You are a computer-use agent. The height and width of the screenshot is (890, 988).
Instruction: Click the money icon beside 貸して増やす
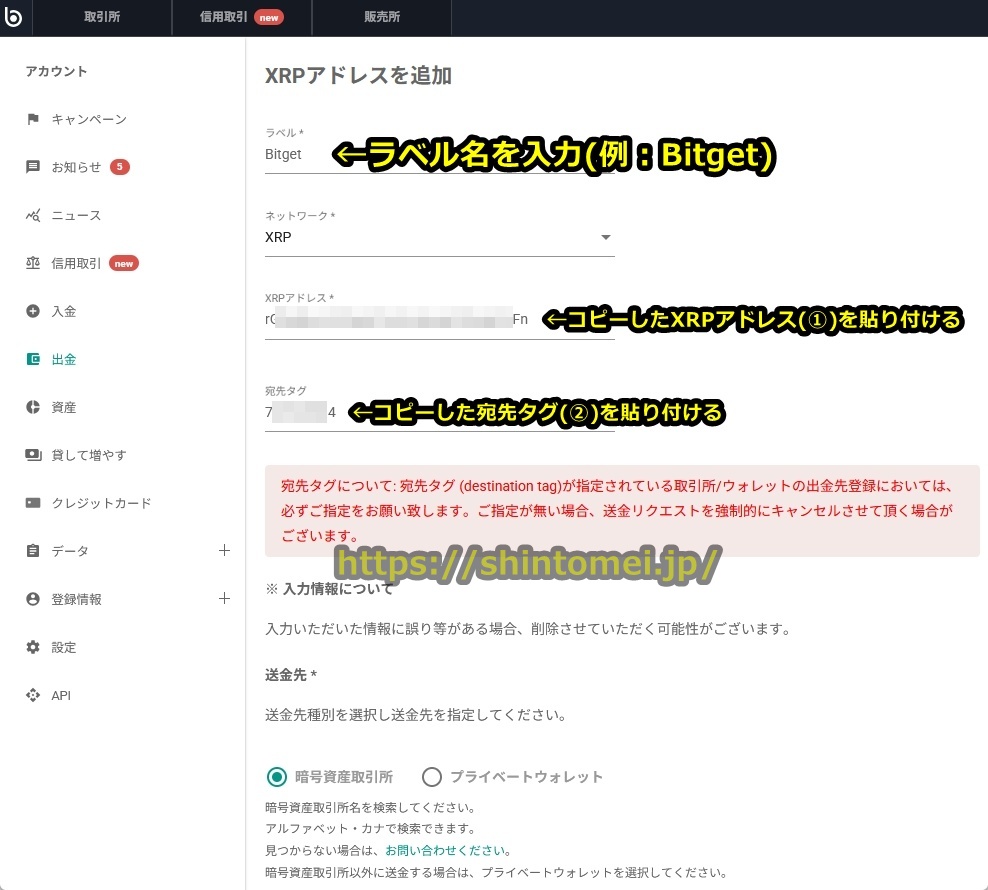click(x=33, y=455)
